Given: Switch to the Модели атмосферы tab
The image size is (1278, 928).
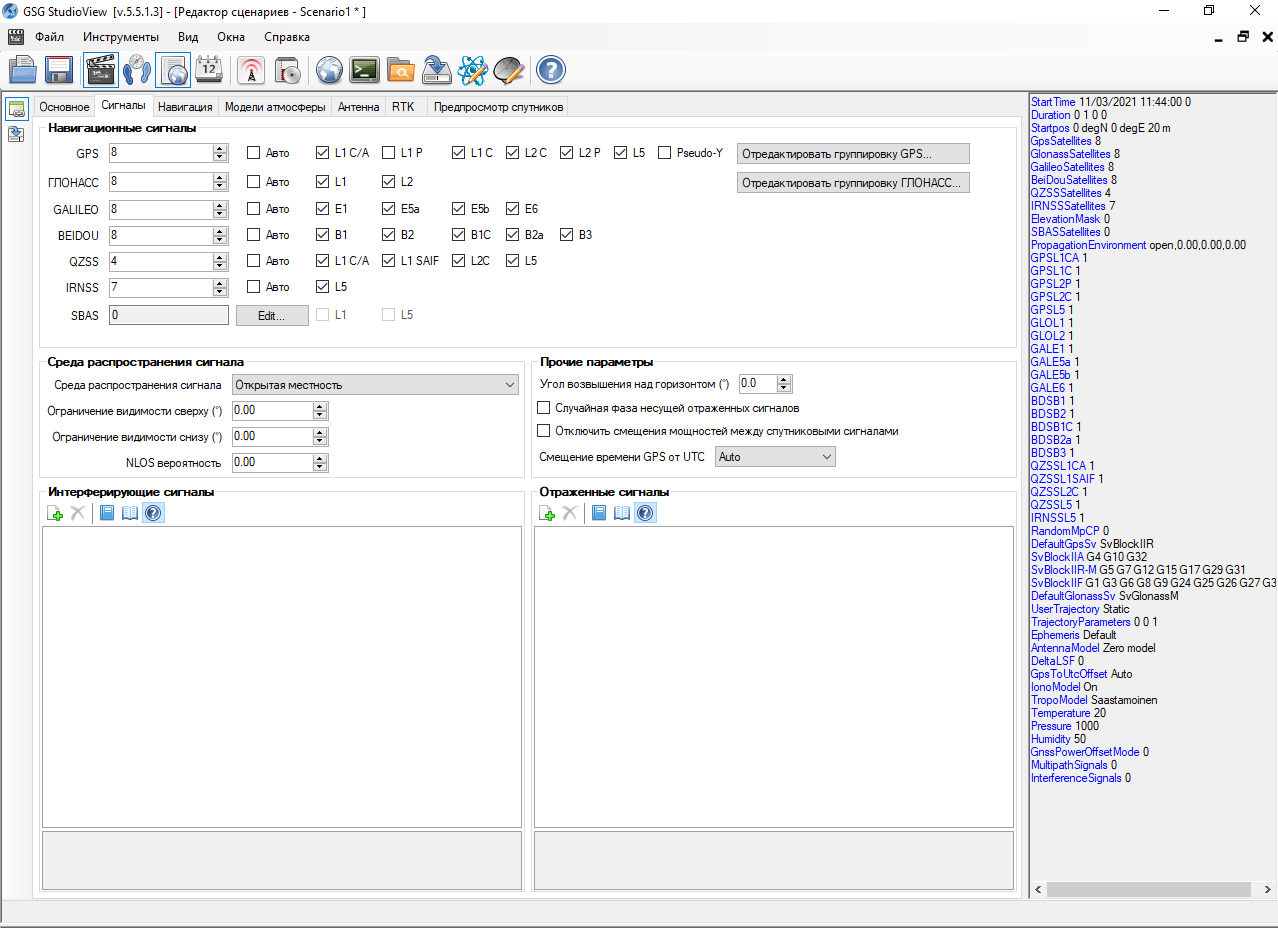Looking at the screenshot, I should click(x=274, y=107).
